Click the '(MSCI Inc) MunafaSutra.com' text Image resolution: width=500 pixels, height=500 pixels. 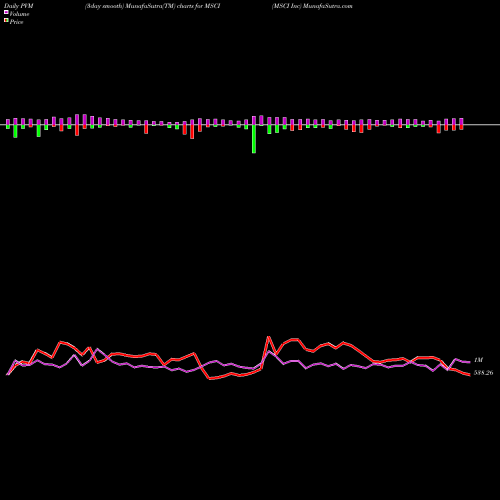312,6
